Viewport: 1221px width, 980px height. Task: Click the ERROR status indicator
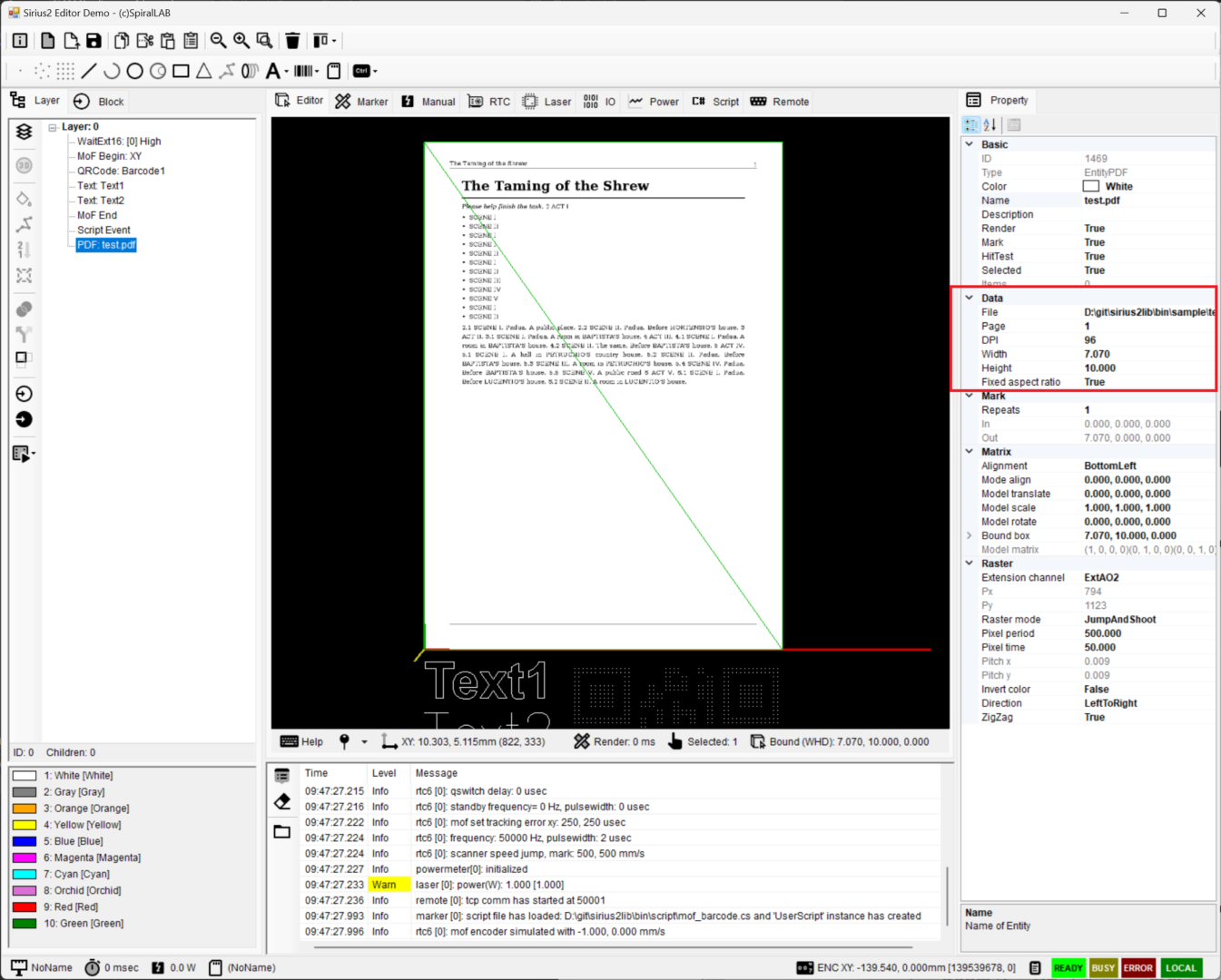[1137, 967]
